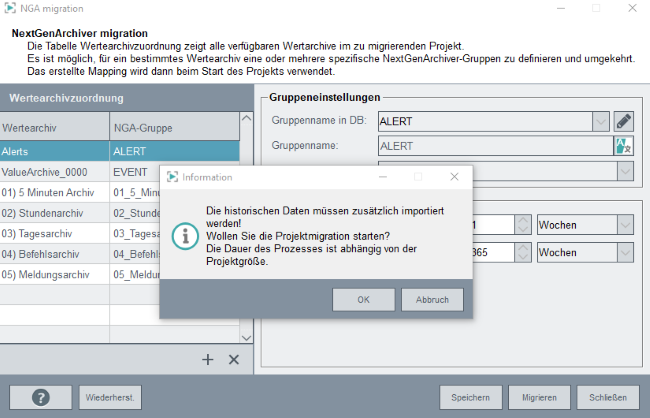Click the 365 value field
The image size is (650, 418).
[493, 253]
